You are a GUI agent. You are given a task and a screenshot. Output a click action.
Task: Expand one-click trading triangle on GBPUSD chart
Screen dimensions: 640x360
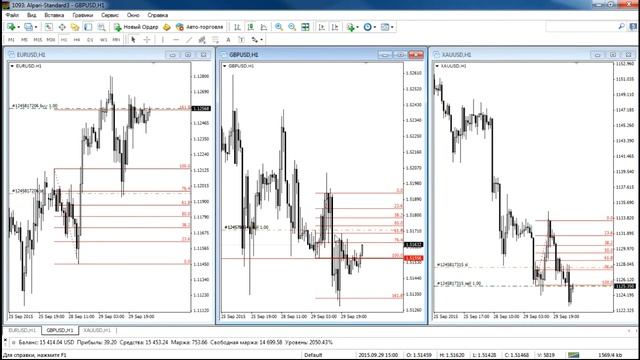(x=224, y=66)
